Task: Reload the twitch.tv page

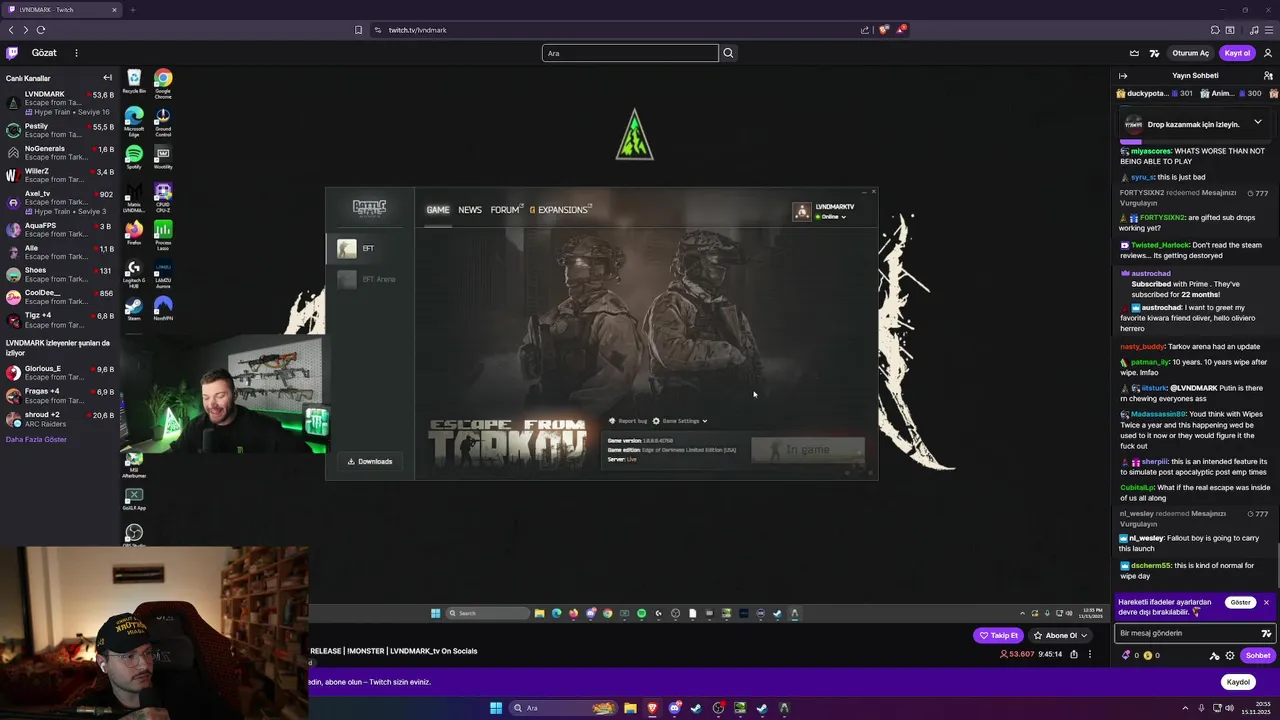Action: coord(41,30)
